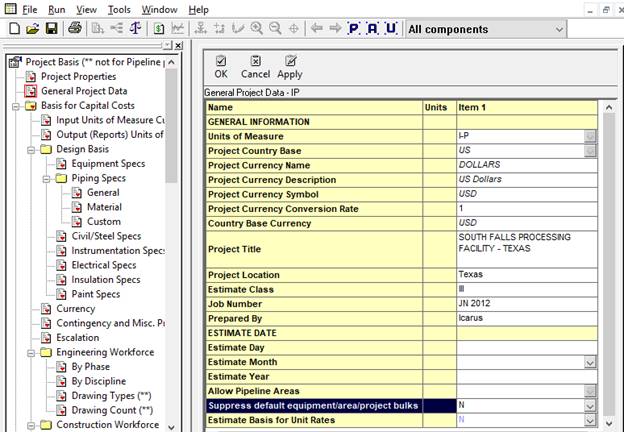Click the U toolbar button

coord(391,29)
